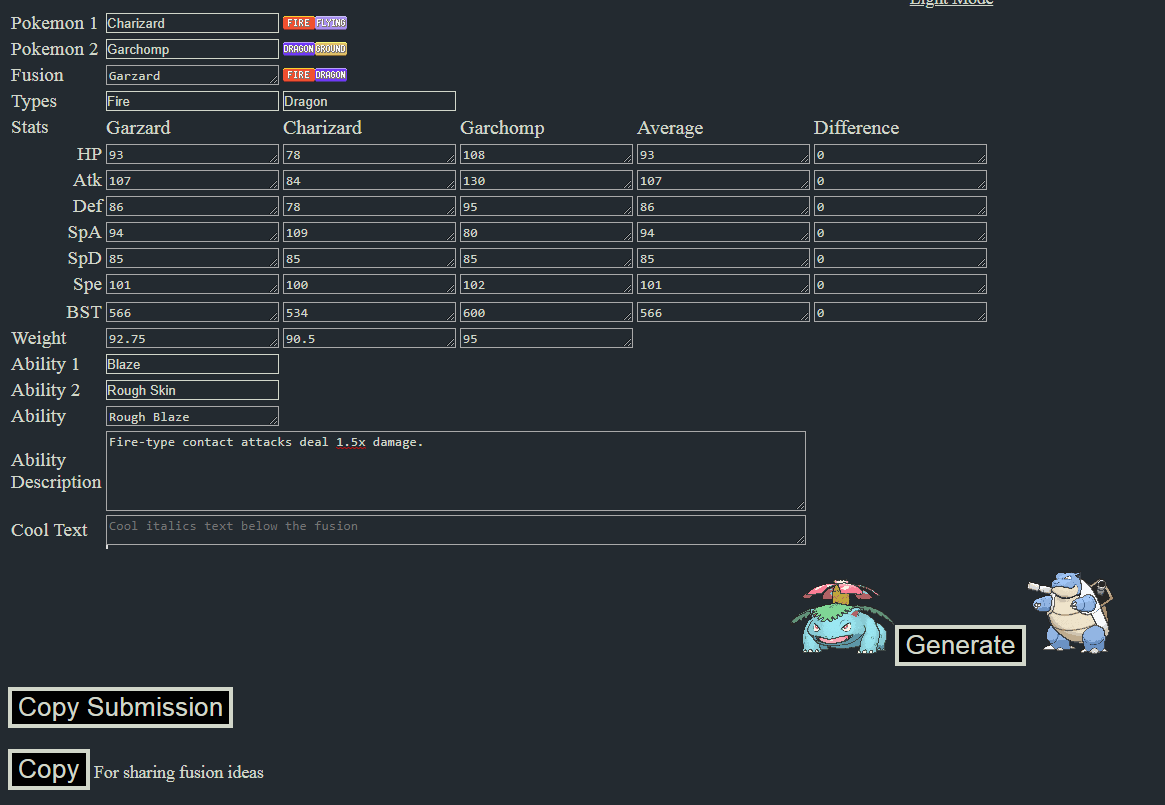Click the DRAGON type badge beside Garchomp
Image resolution: width=1165 pixels, height=805 pixels.
(x=298, y=49)
